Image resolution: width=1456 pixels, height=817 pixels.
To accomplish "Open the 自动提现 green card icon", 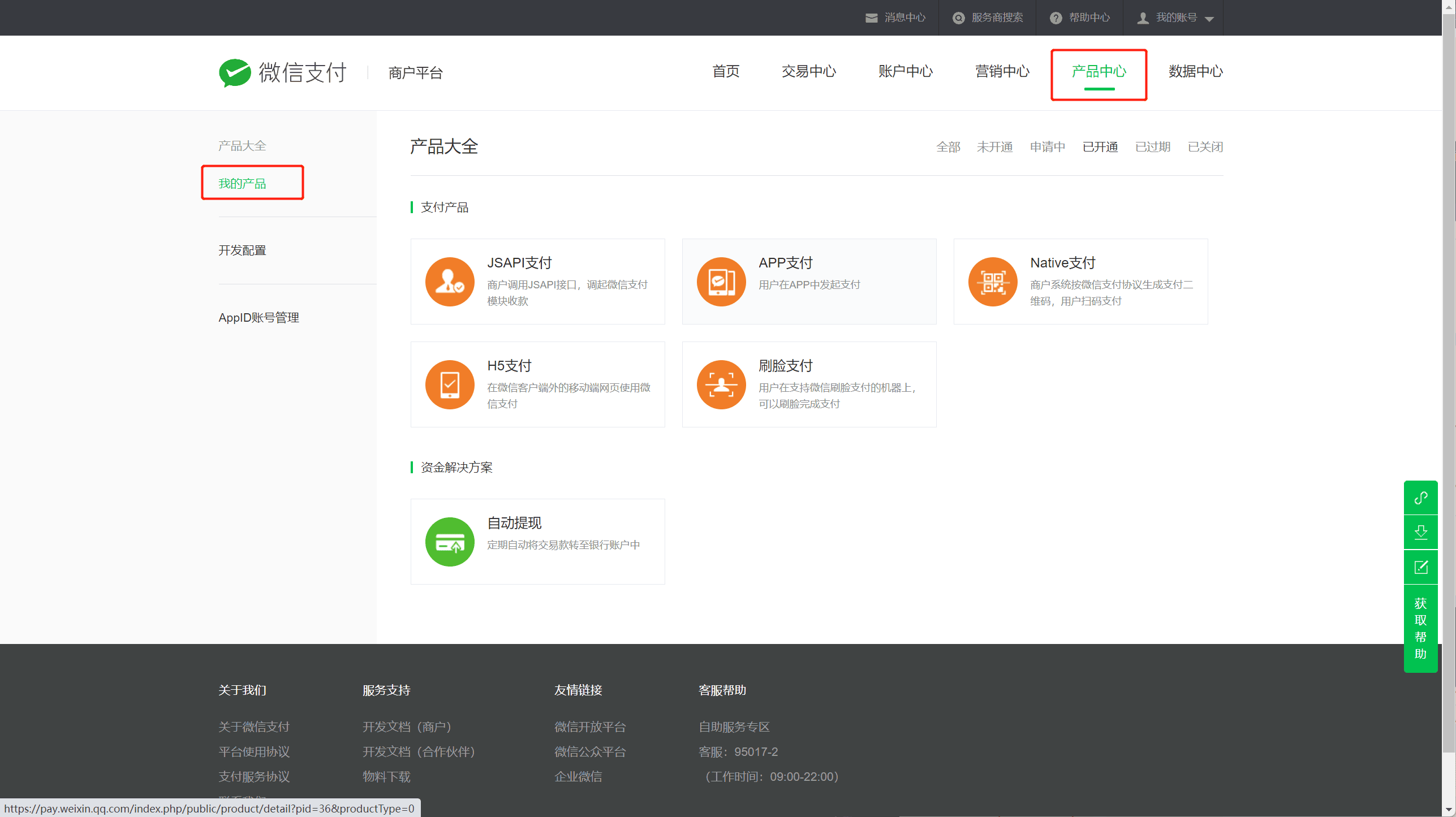I will [450, 542].
